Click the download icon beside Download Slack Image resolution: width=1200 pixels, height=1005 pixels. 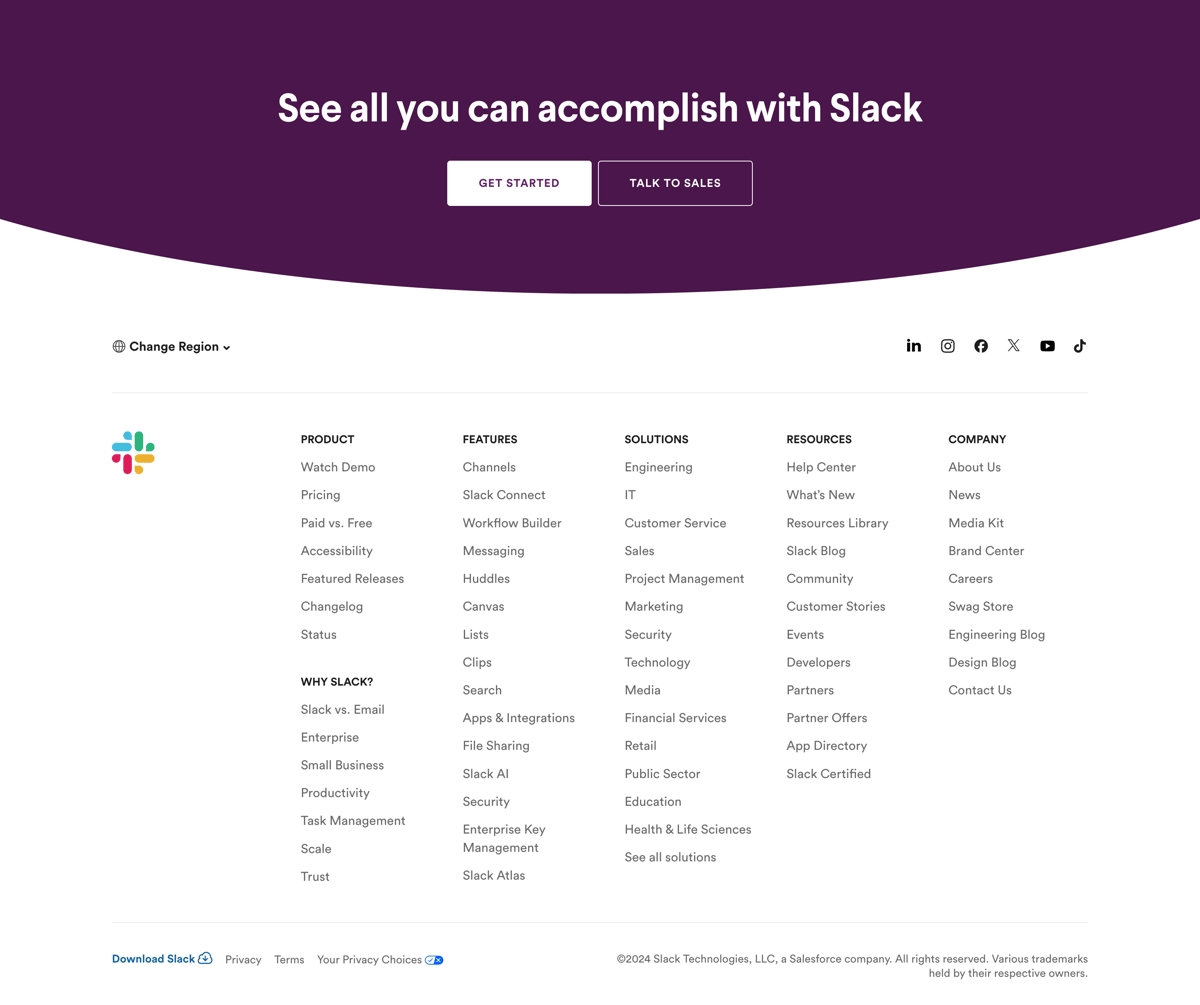[204, 958]
